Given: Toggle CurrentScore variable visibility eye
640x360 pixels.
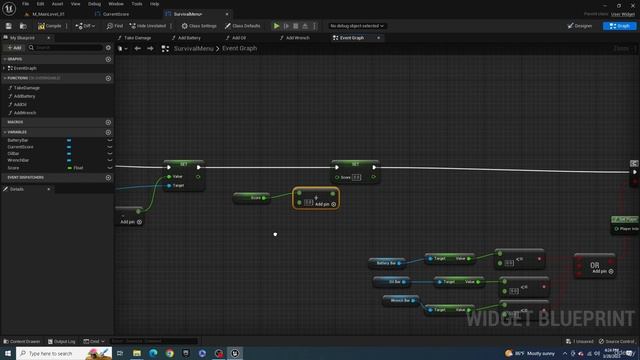Looking at the screenshot, I should pos(109,147).
